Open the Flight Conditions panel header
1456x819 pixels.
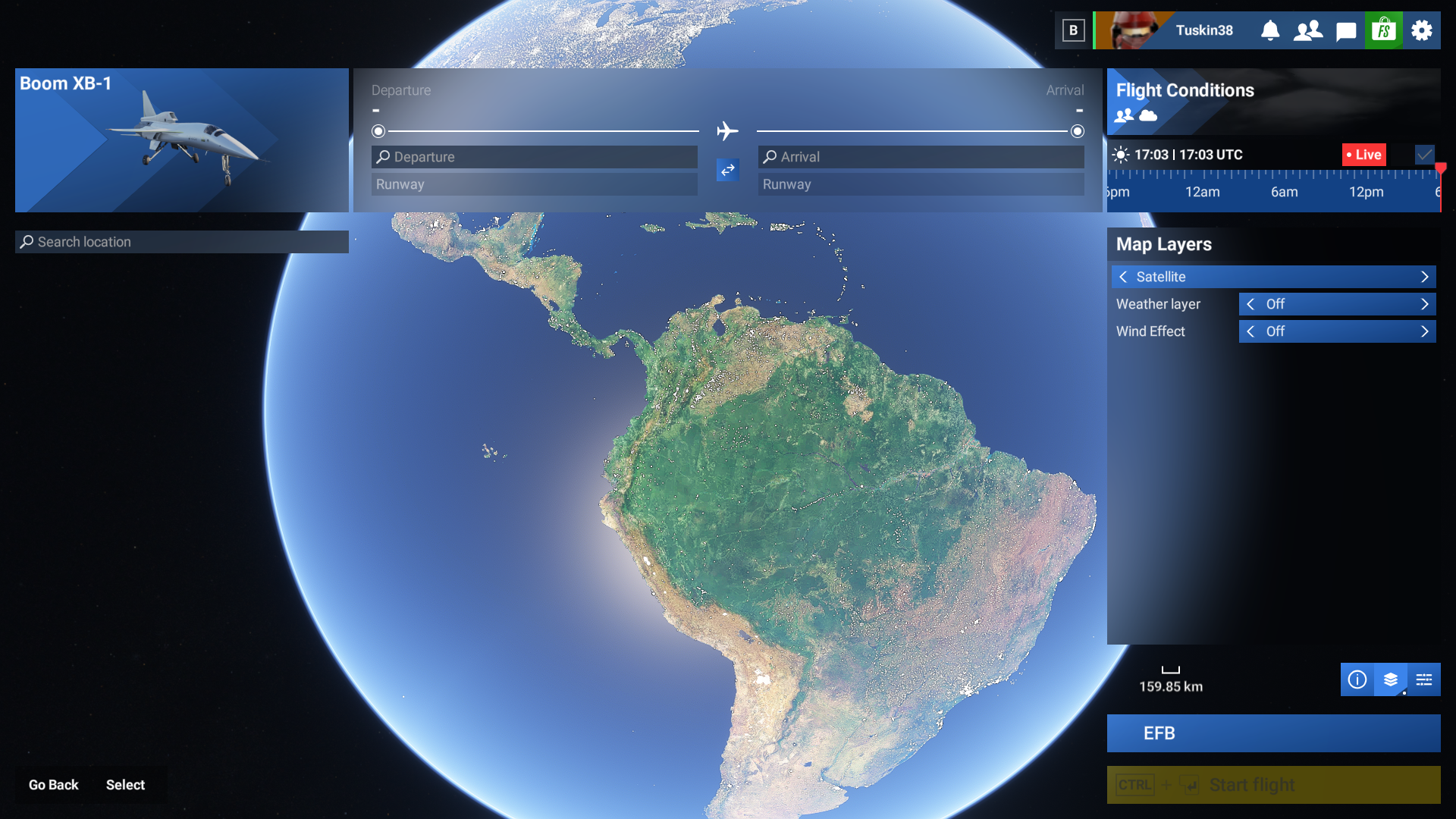[x=1185, y=90]
